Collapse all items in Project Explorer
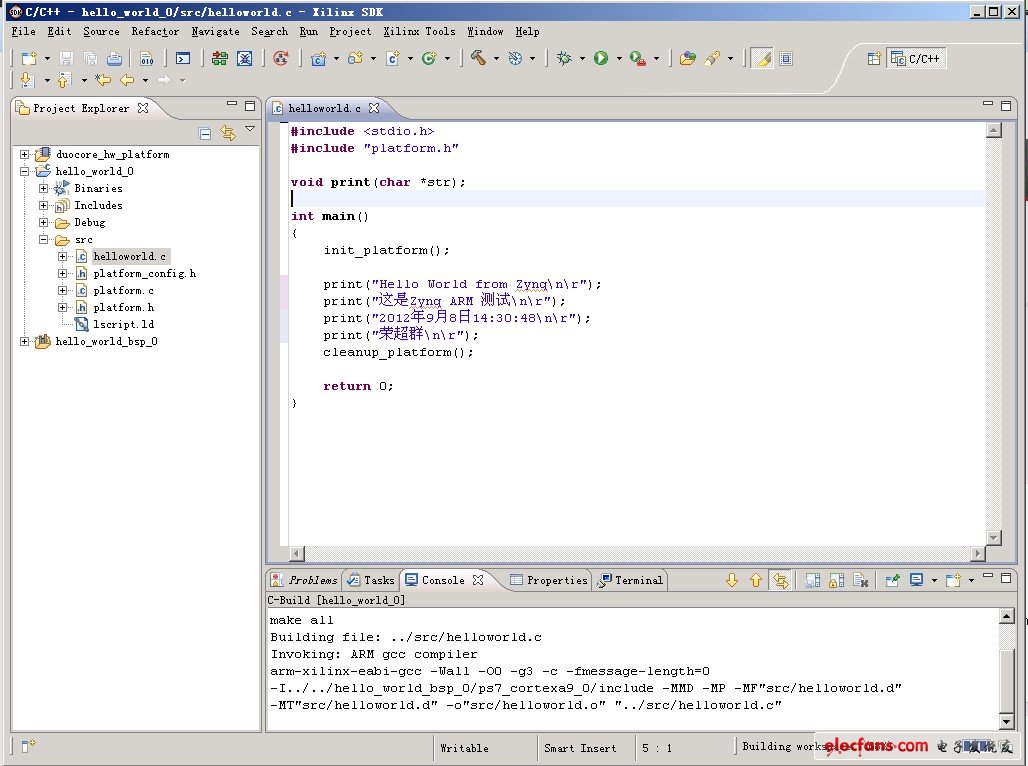This screenshot has height=766, width=1028. coord(205,133)
